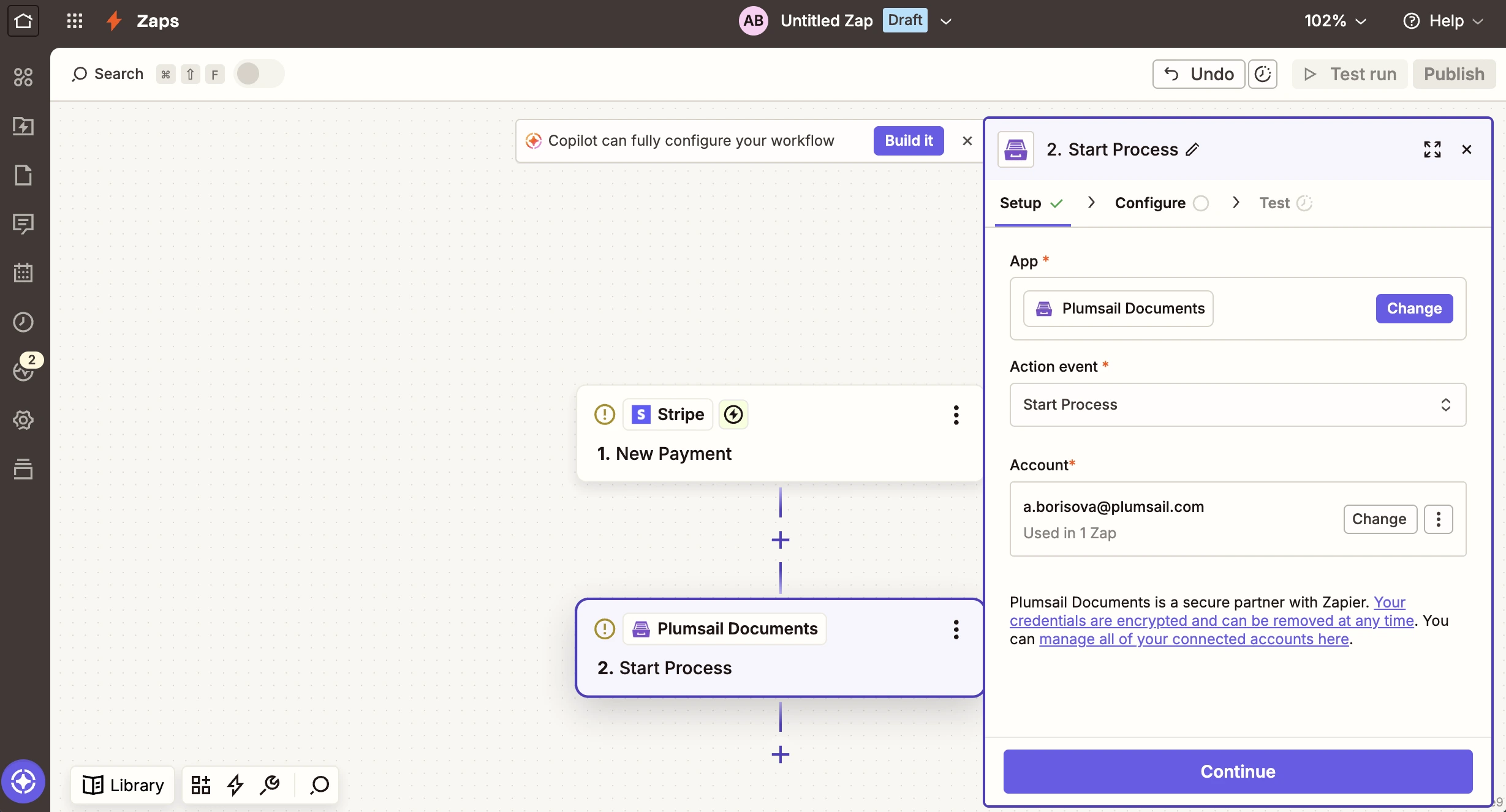Screen dimensions: 1506x812
Task: Click the Undo button
Action: (x=1198, y=74)
